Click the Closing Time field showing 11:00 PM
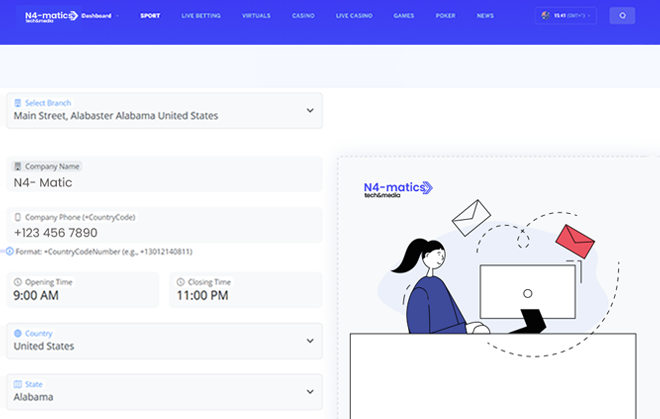 point(240,295)
